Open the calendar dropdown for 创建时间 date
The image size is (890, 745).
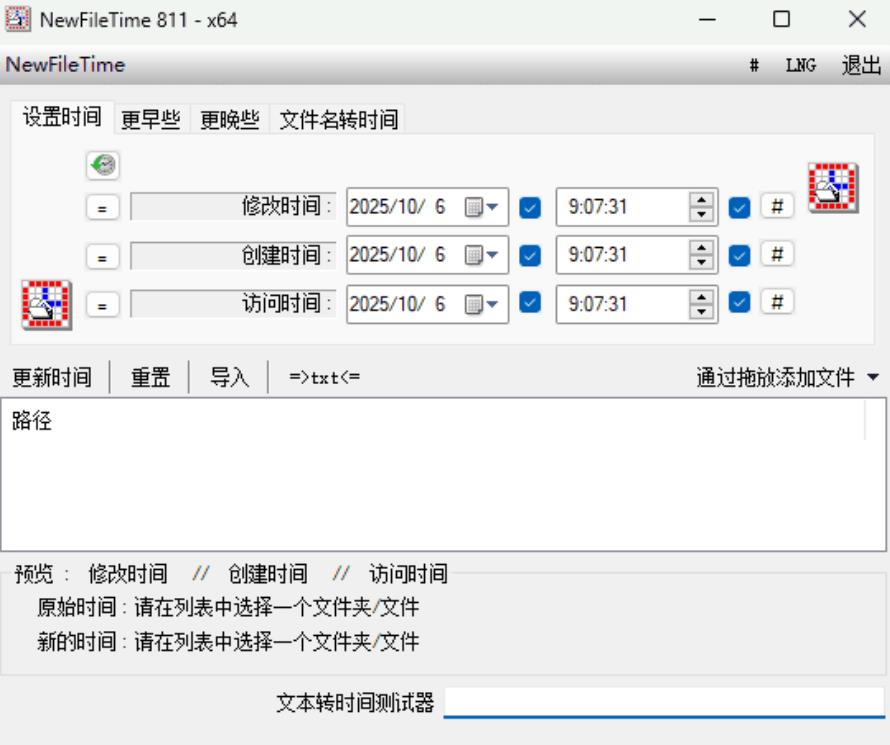[x=482, y=255]
